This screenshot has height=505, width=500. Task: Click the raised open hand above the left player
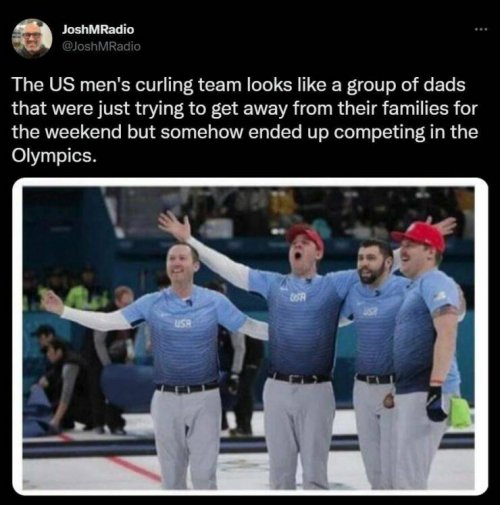[175, 226]
